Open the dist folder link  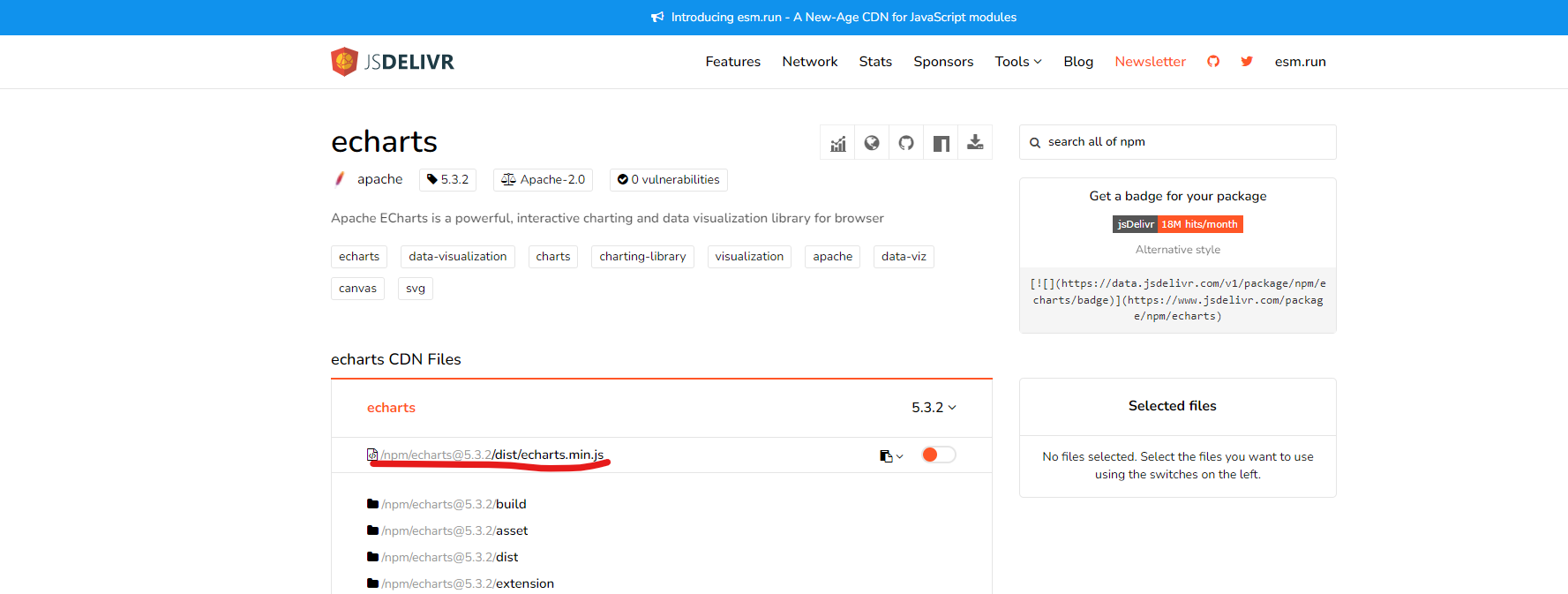pos(450,557)
